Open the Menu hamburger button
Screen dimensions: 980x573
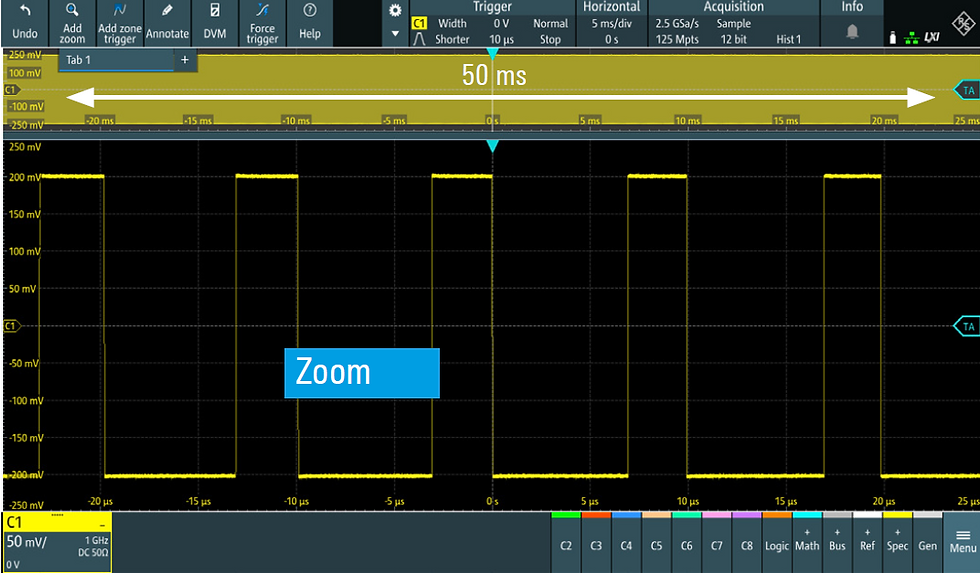pyautogui.click(x=962, y=542)
